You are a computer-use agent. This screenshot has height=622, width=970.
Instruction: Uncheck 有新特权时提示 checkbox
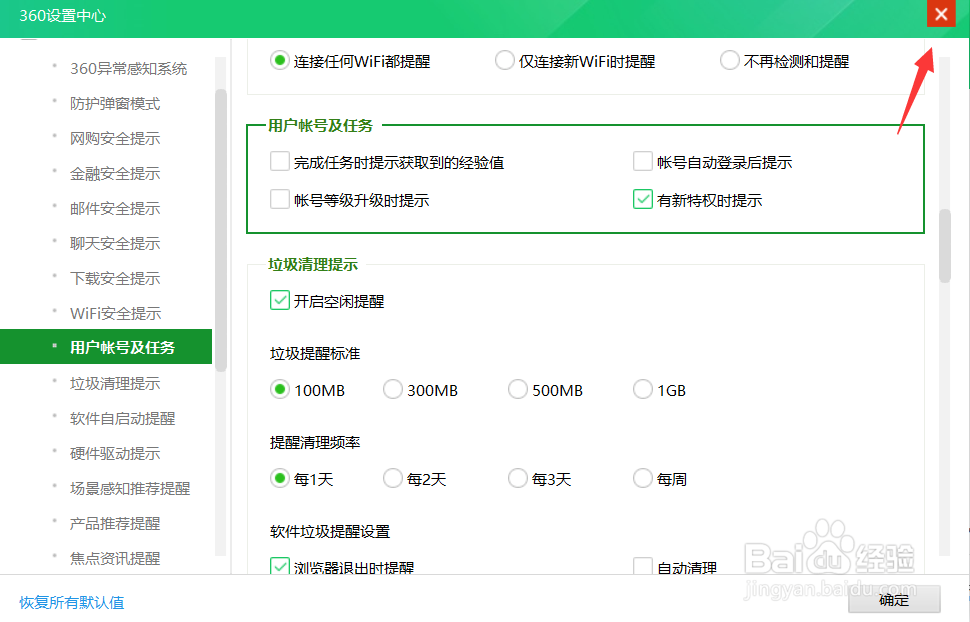tap(643, 200)
